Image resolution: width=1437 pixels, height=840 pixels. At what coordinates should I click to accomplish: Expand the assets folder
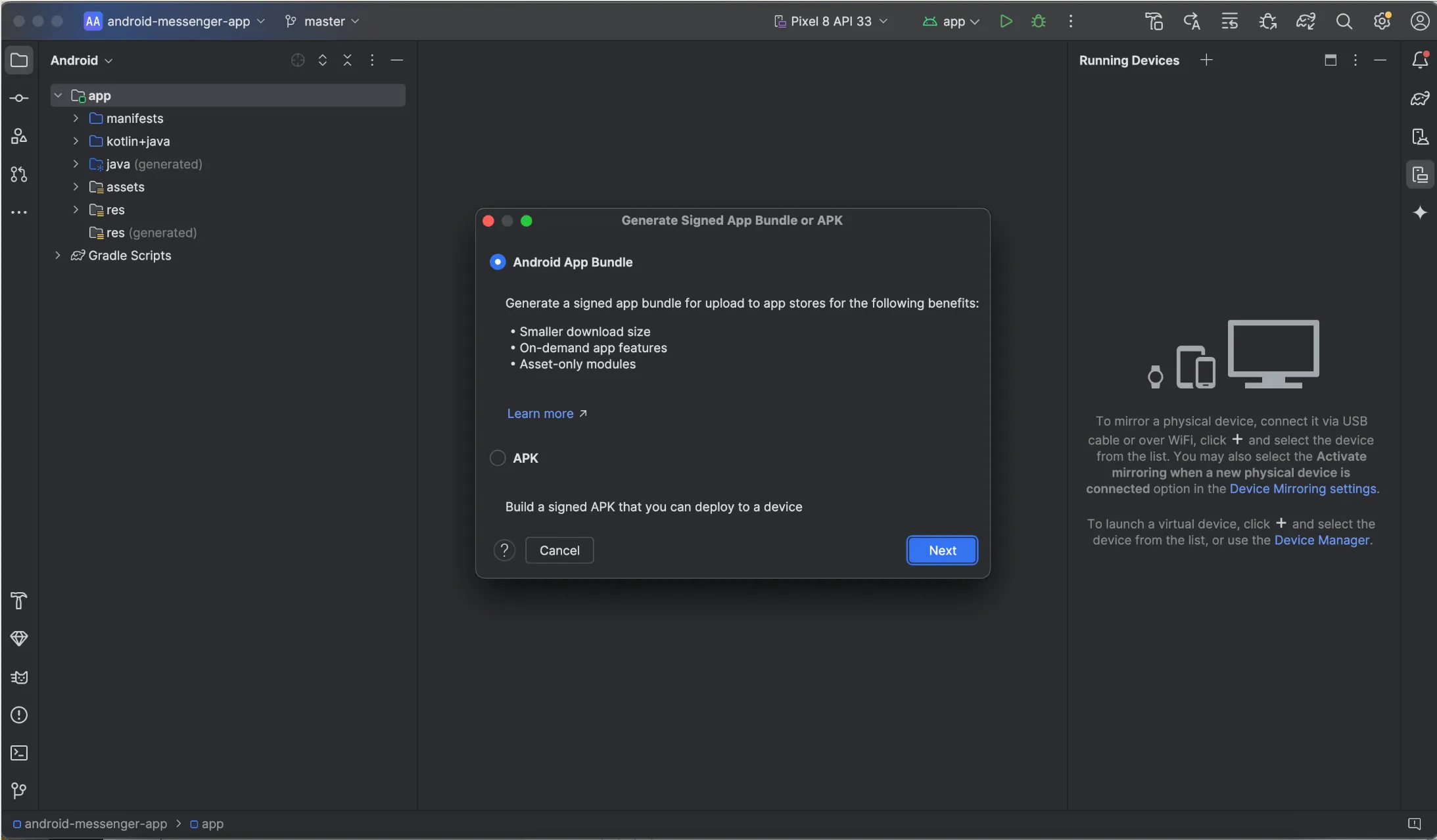(x=76, y=187)
